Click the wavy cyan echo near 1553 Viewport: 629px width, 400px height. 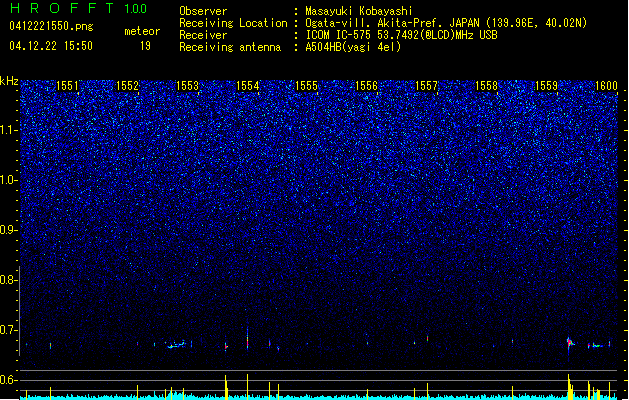click(x=177, y=345)
